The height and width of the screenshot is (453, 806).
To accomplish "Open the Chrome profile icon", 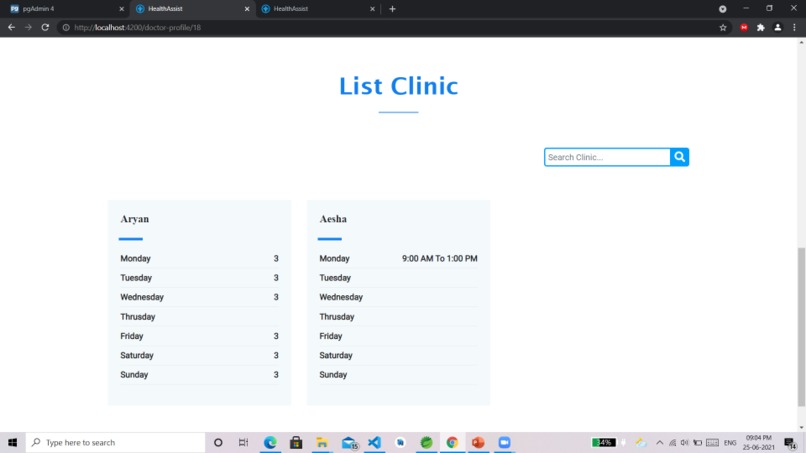I will pos(778,28).
